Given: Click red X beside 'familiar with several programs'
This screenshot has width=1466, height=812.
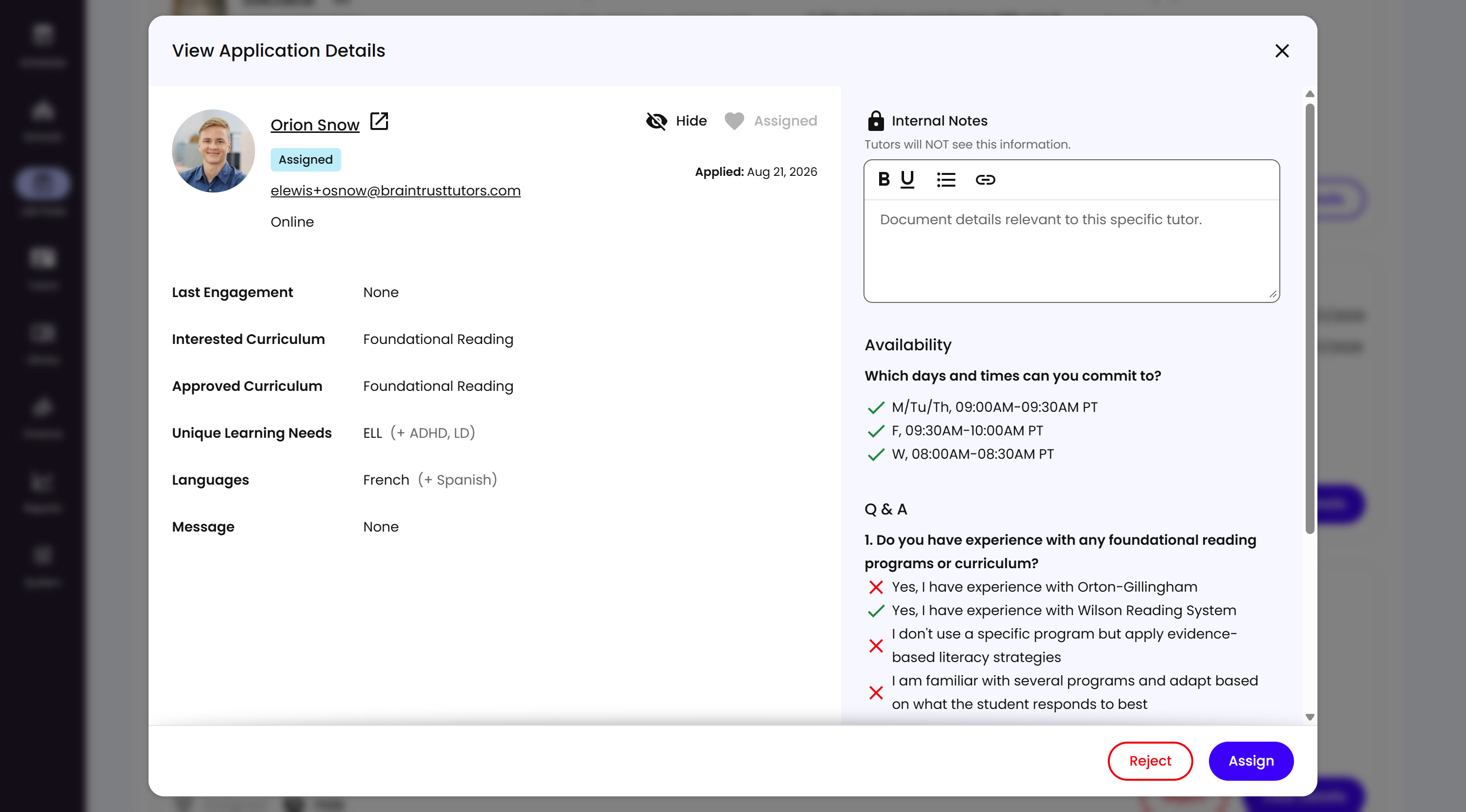Looking at the screenshot, I should point(876,692).
